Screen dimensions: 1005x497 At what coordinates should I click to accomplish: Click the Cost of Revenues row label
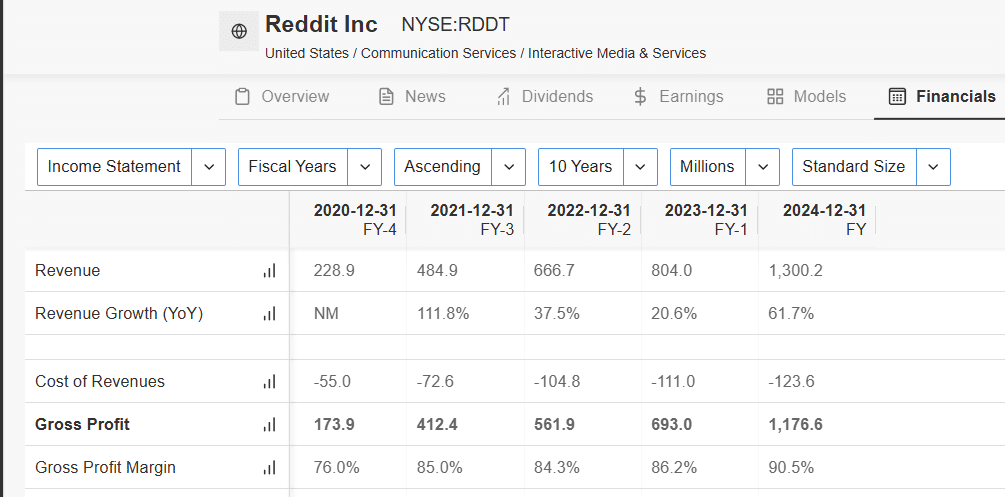(100, 382)
